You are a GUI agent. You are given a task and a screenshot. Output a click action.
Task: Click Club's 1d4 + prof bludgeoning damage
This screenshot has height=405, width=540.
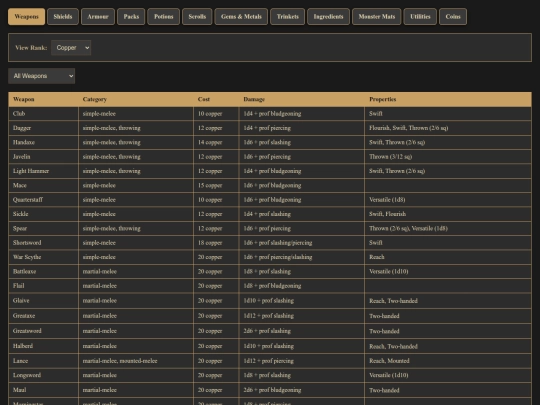[x=272, y=114]
